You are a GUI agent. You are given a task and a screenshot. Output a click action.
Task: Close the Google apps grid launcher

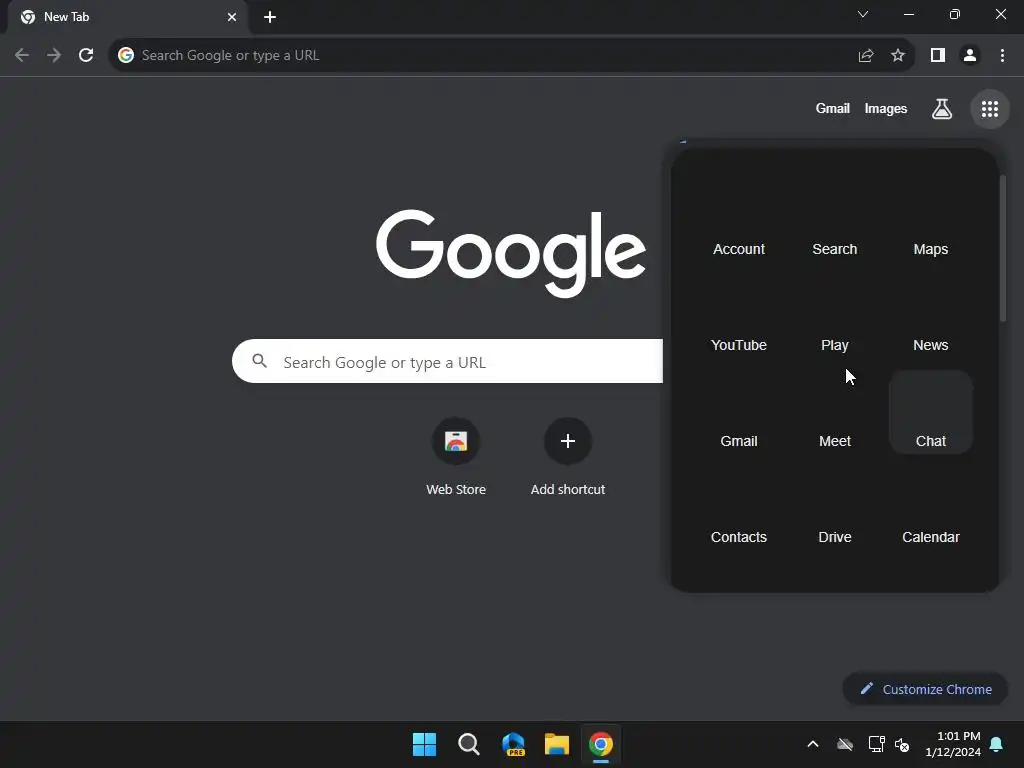click(x=990, y=109)
